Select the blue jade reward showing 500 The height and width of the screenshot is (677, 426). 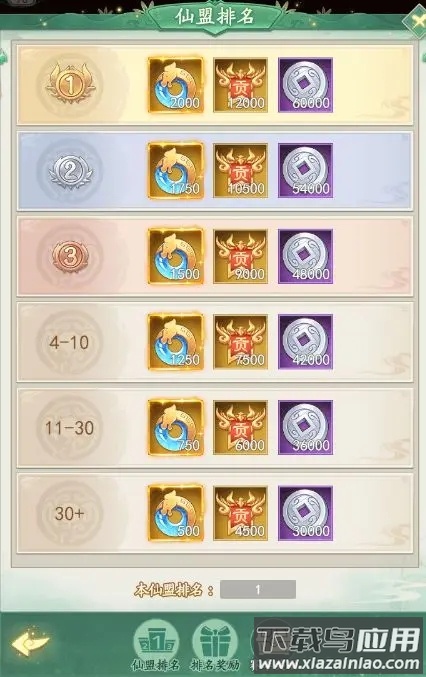(x=176, y=513)
